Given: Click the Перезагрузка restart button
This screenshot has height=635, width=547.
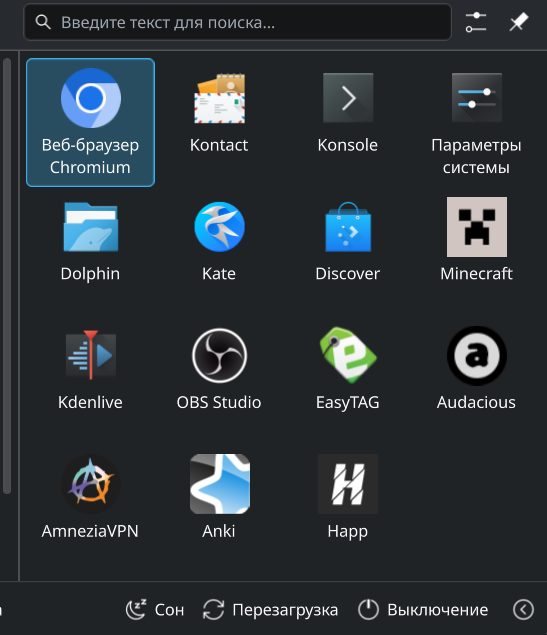Looking at the screenshot, I should point(270,609).
